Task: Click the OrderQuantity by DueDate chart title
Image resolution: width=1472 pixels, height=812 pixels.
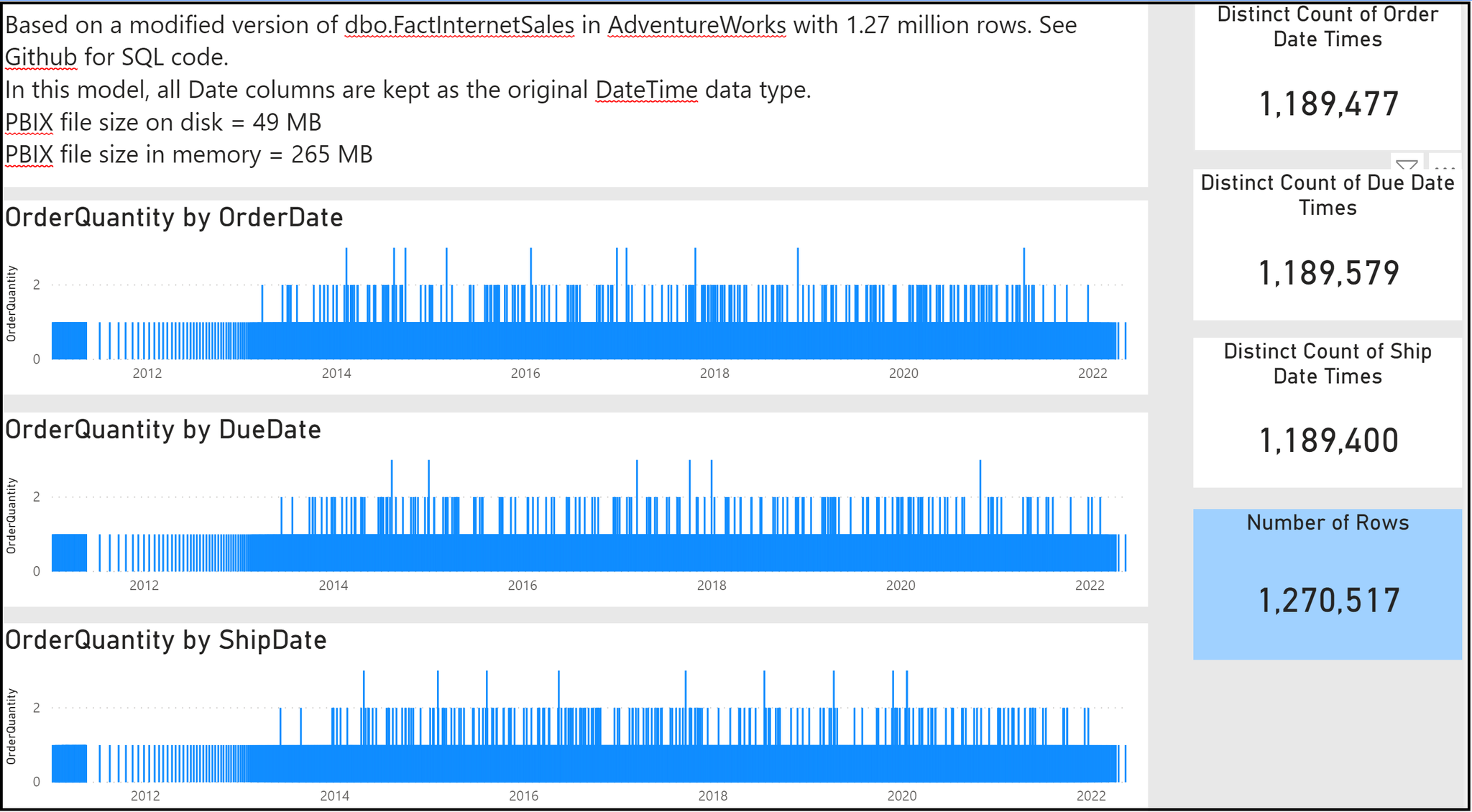Action: (x=162, y=429)
